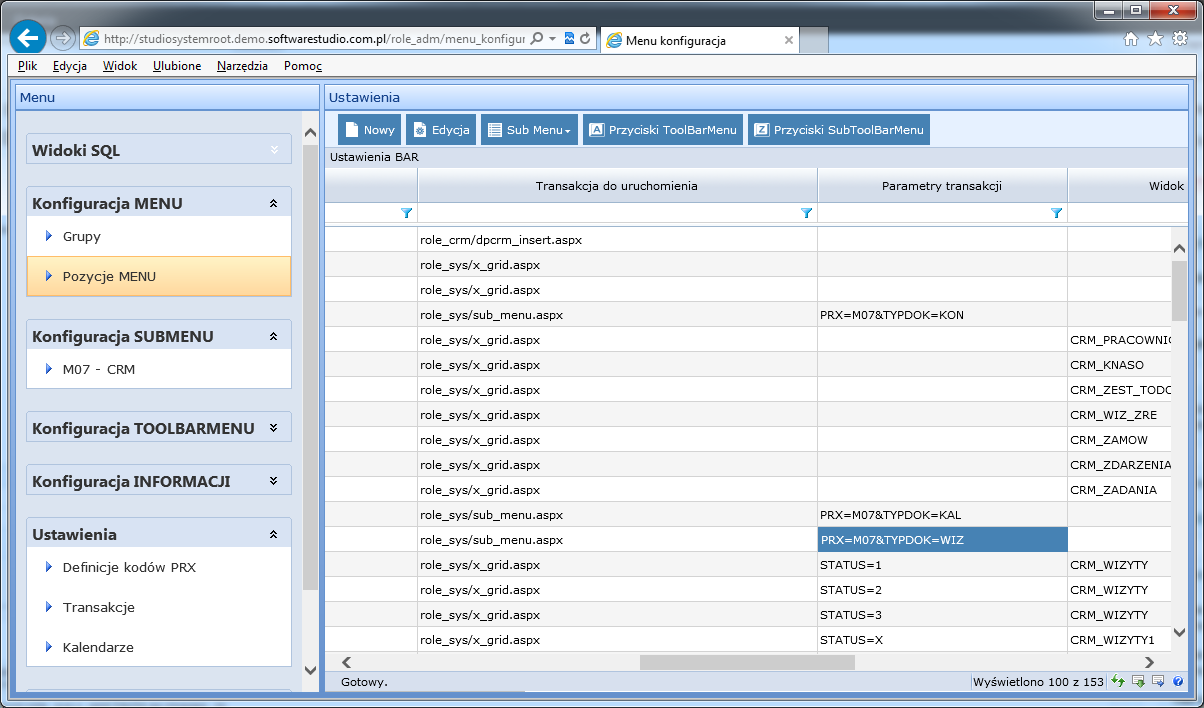
Task: Open the Pomoc menu
Action: [303, 66]
